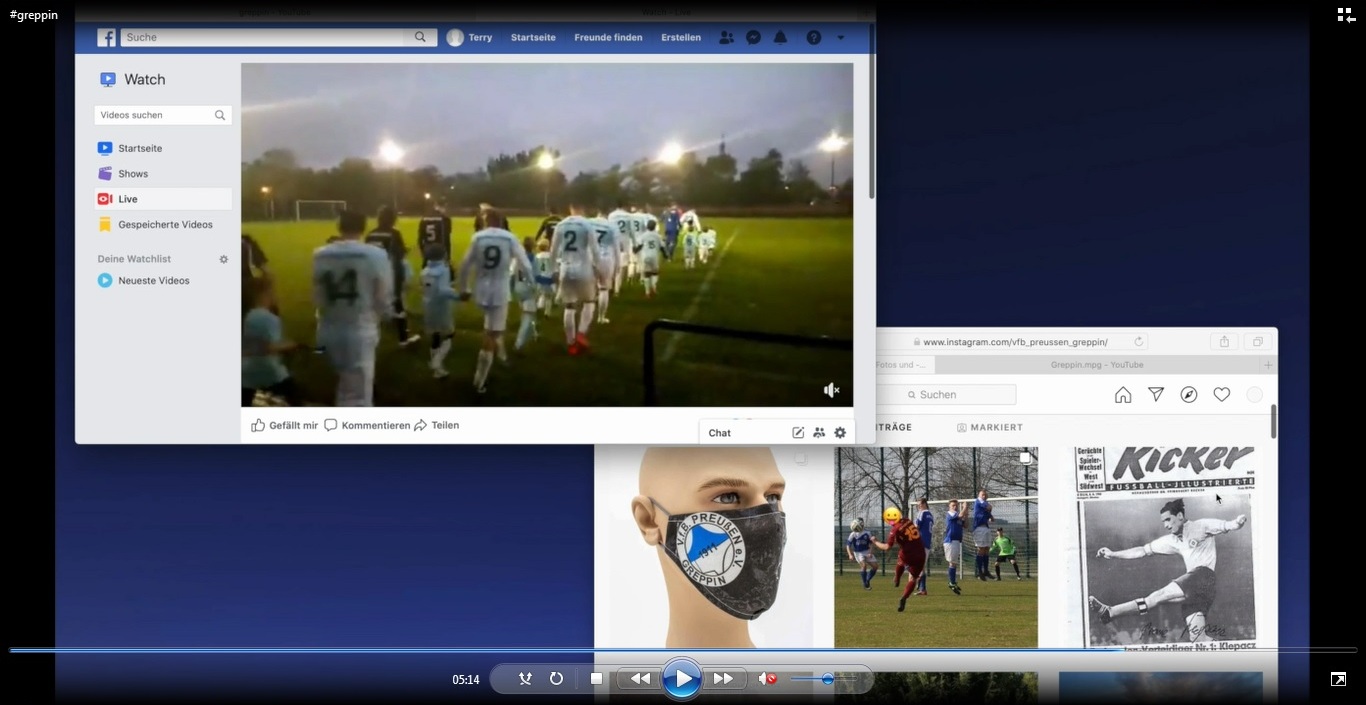Open Gespeicherte Videos in the Watch sidebar
The height and width of the screenshot is (705, 1366).
click(163, 225)
